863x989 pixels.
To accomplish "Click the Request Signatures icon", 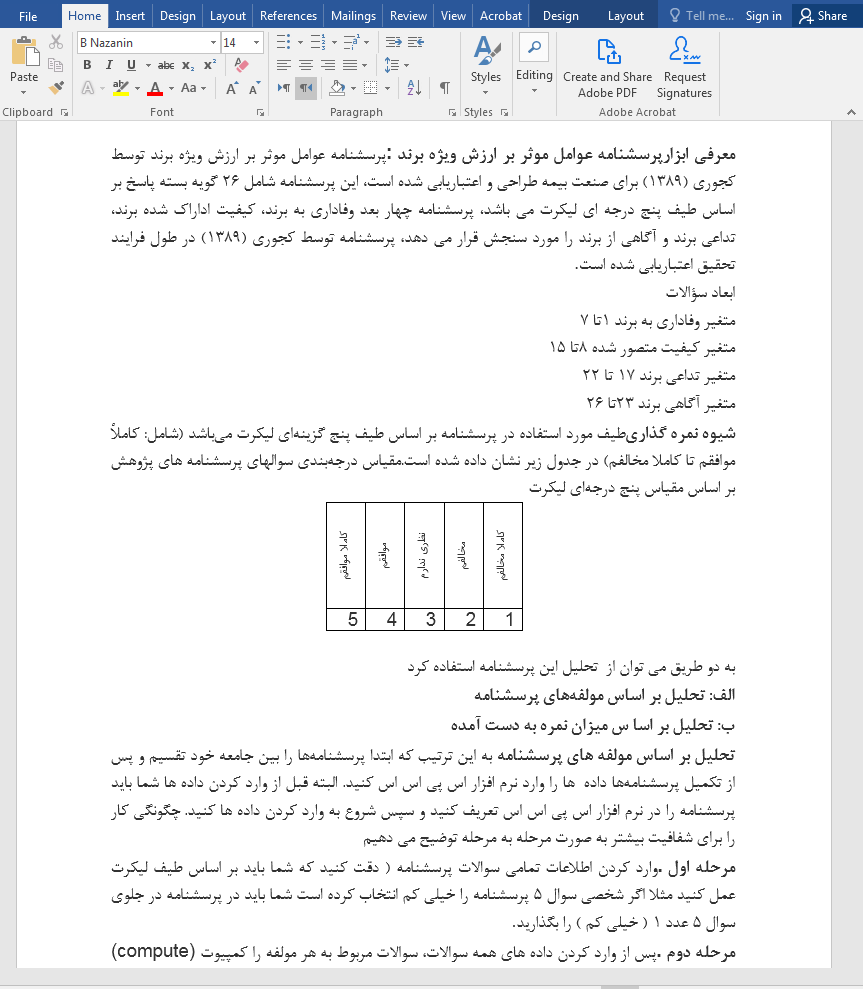I will (684, 68).
